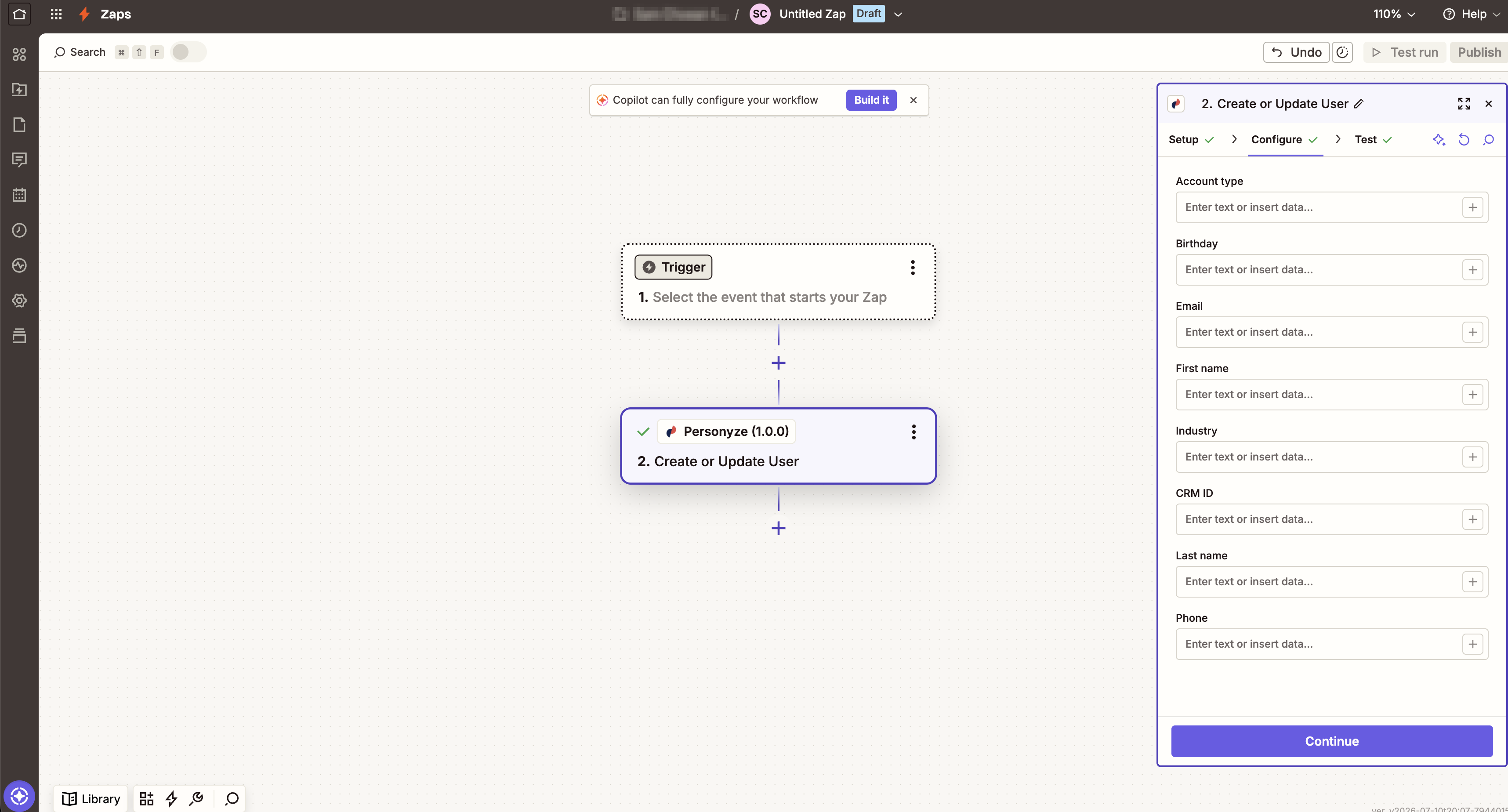
Task: Open the 110% zoom level dropdown
Action: click(x=1394, y=14)
